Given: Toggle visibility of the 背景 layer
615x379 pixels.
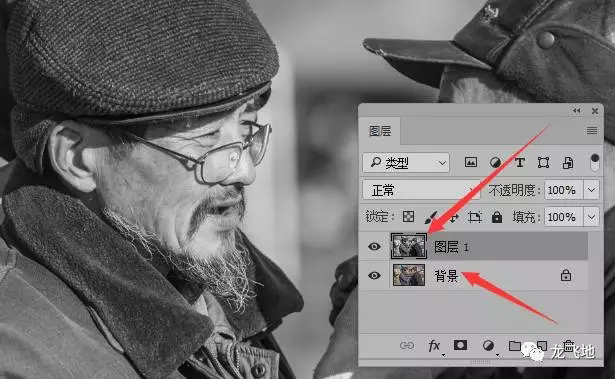Looking at the screenshot, I should click(374, 275).
